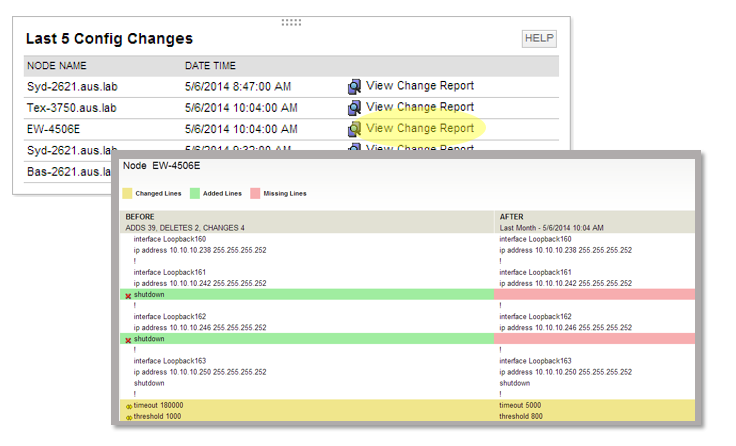The width and height of the screenshot is (736, 446).
Task: Select AFTER line timeout 5000
Action: 520,405
